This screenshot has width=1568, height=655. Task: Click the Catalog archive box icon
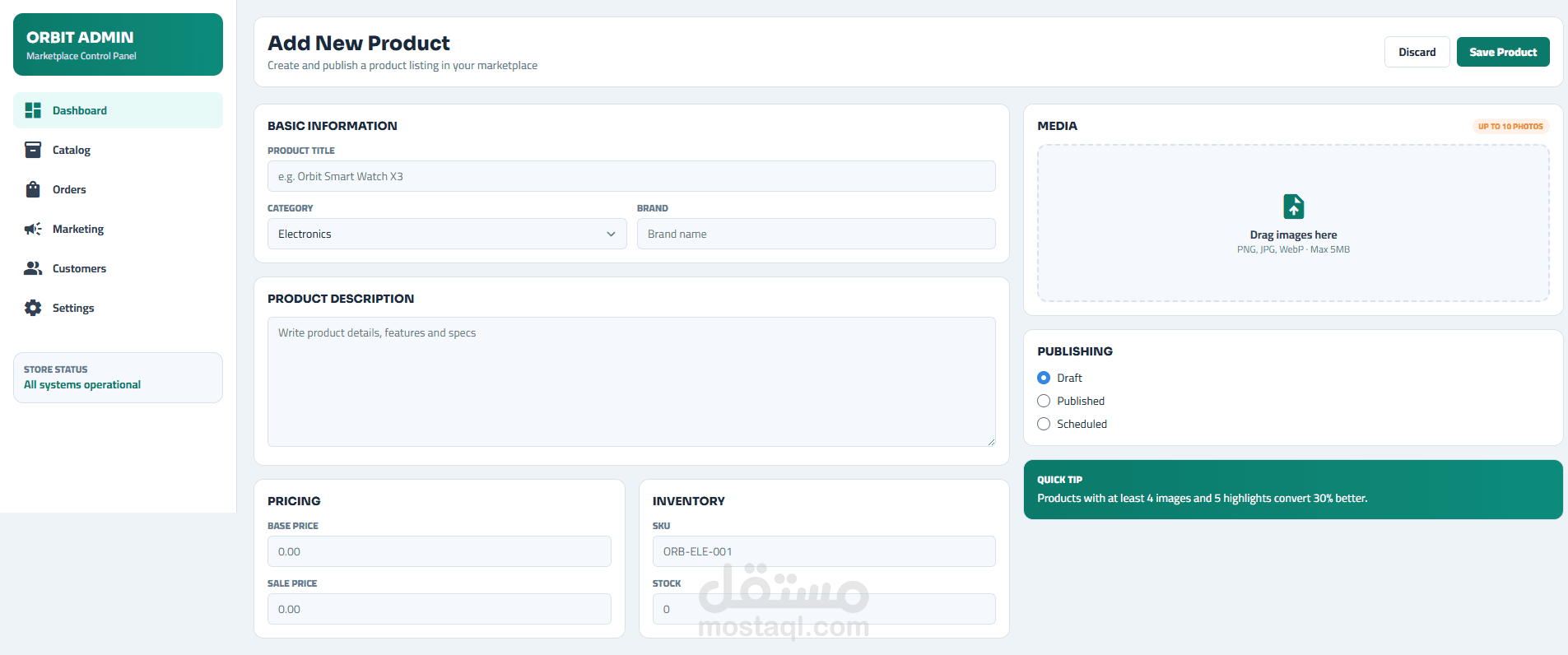click(x=33, y=150)
